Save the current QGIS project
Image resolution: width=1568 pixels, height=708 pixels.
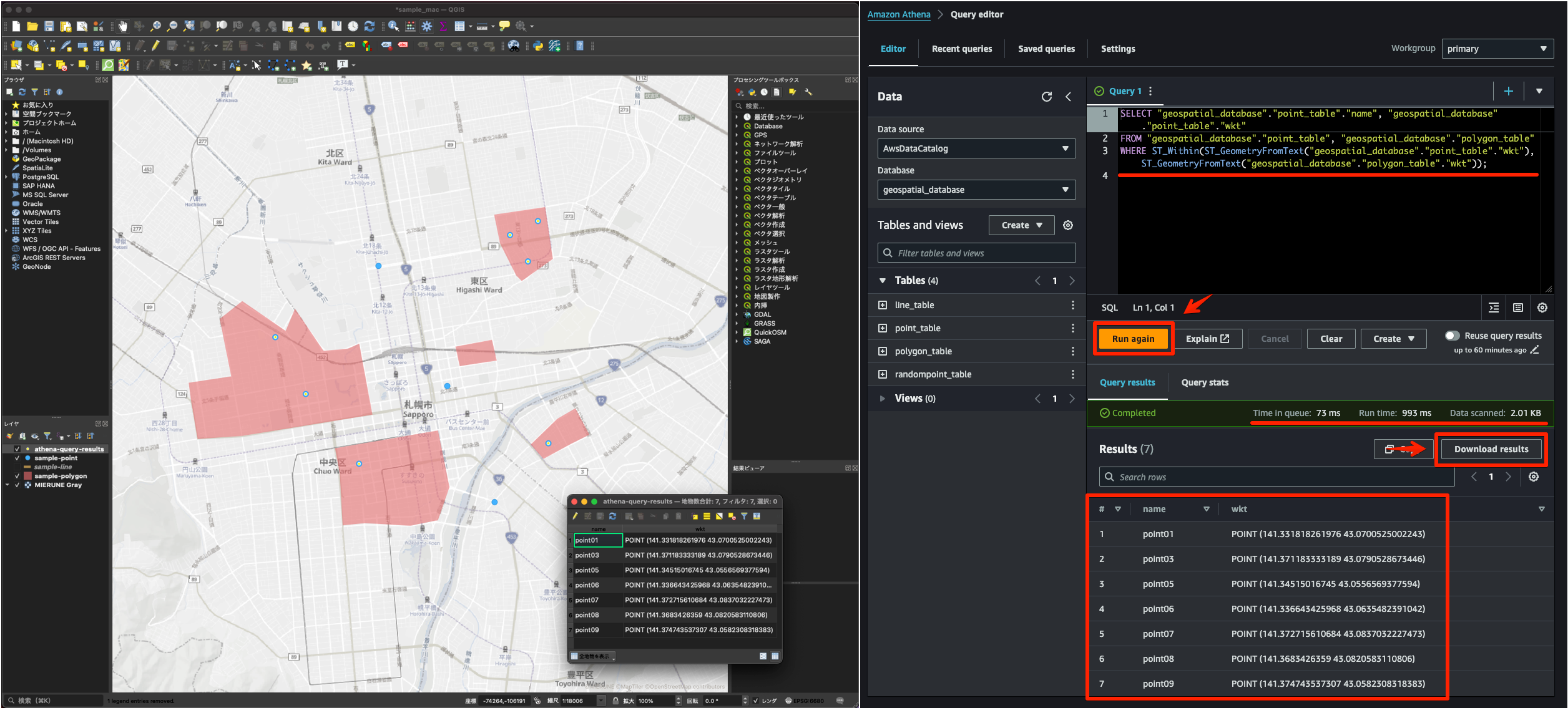(x=49, y=26)
